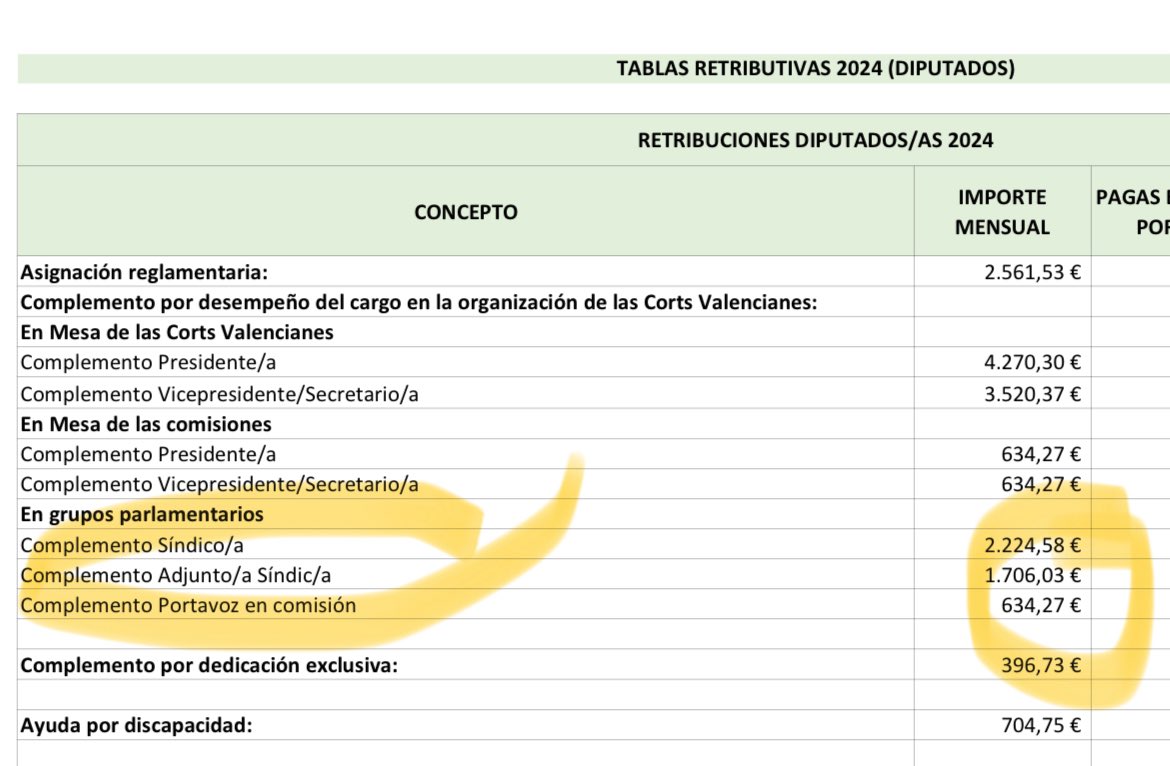Select the amount '3.520,37 €'

point(1032,394)
